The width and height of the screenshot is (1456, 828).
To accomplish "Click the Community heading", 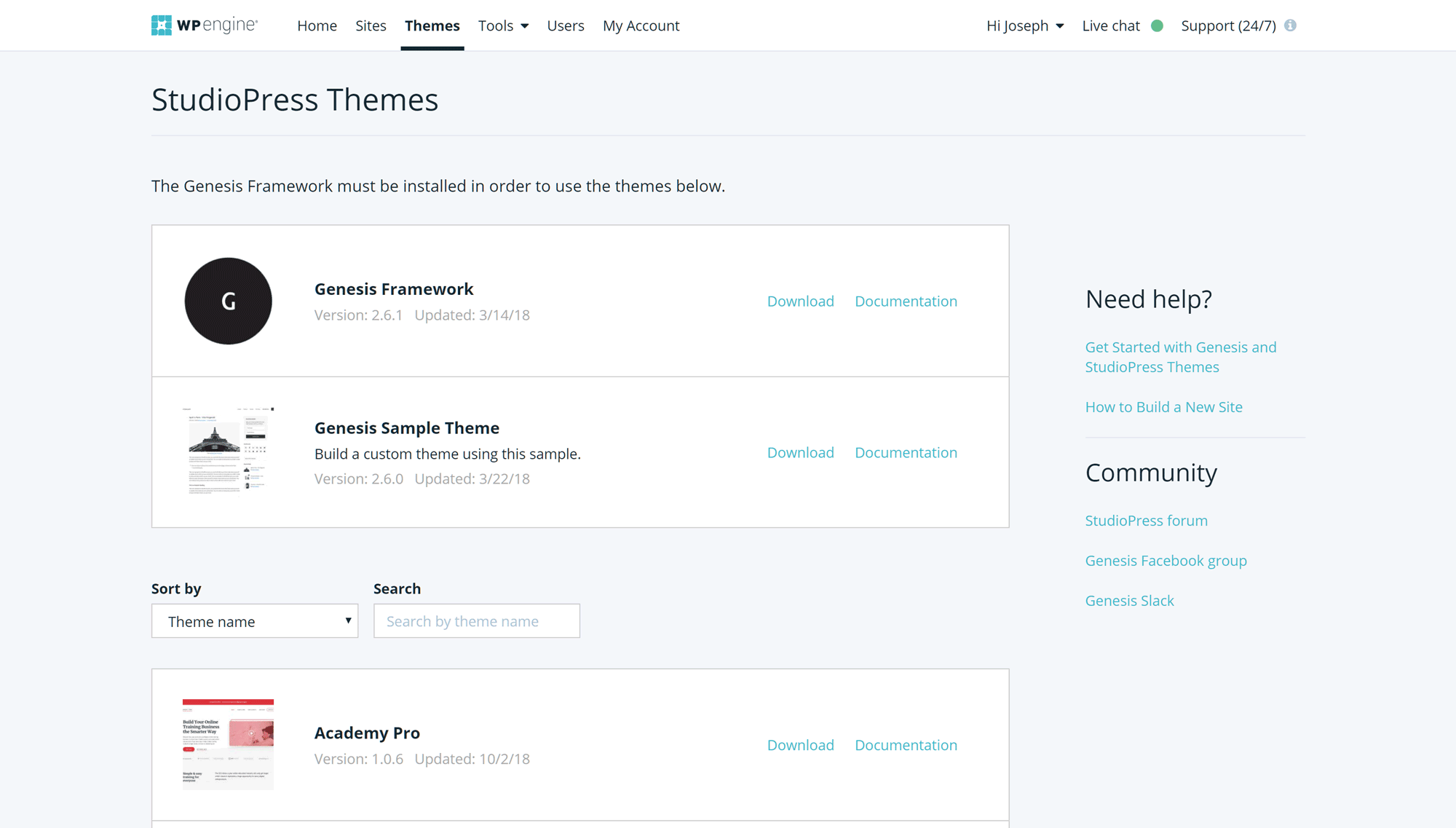I will [1151, 473].
